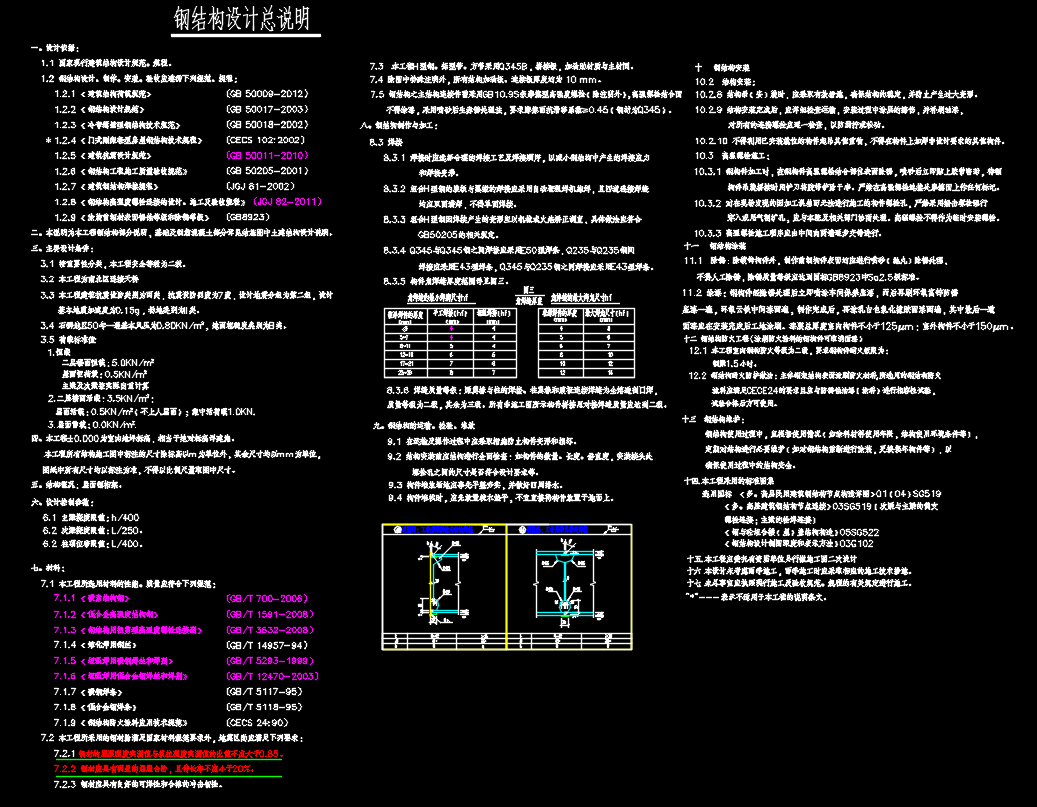Click the line numbered 10.2.10
The height and width of the screenshot is (807, 1037).
pos(850,141)
